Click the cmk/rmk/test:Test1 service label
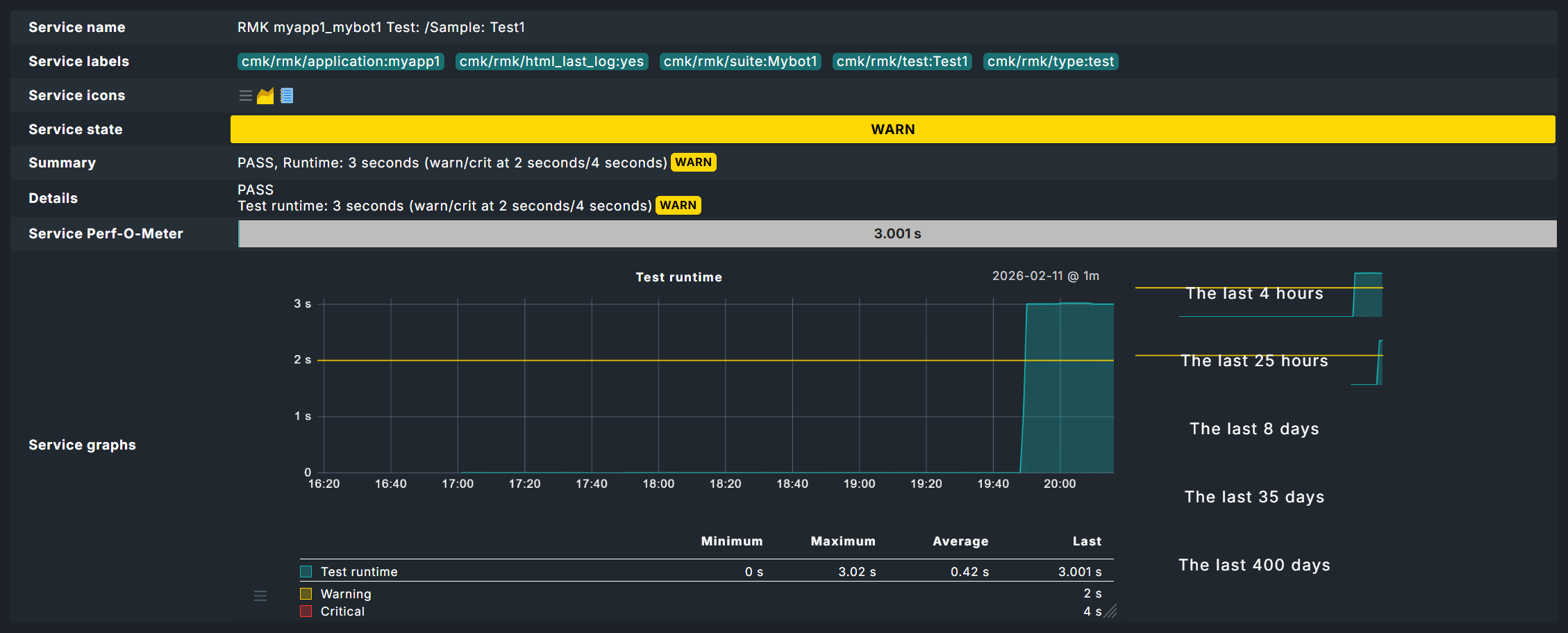This screenshot has height=633, width=1568. [x=901, y=61]
